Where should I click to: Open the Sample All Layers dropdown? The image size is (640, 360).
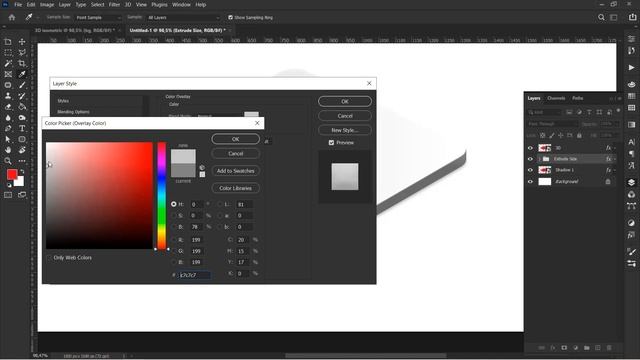183,18
